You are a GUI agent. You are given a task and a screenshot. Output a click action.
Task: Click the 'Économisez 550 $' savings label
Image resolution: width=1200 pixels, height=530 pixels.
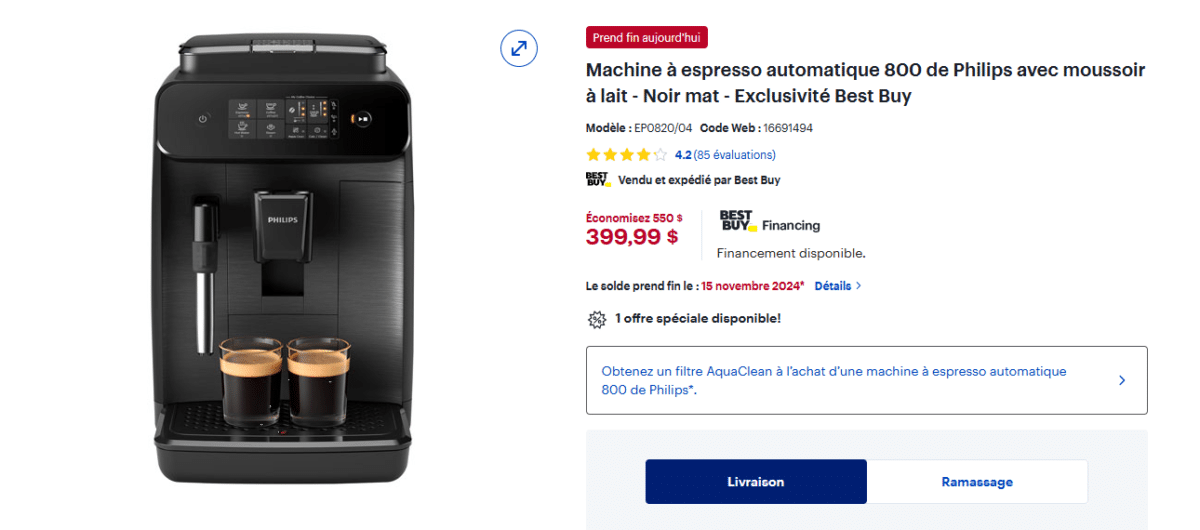(634, 217)
